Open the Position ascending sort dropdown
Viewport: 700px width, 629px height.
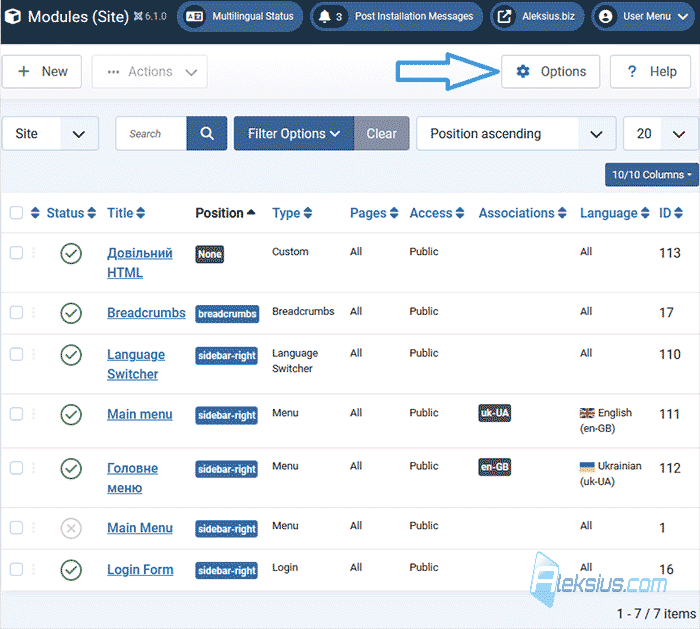pyautogui.click(x=516, y=133)
